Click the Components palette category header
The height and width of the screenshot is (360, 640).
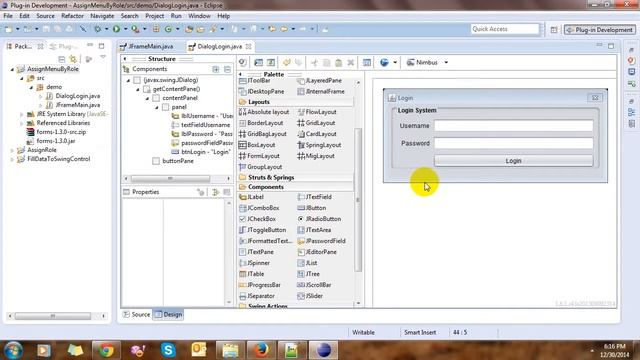(296, 187)
